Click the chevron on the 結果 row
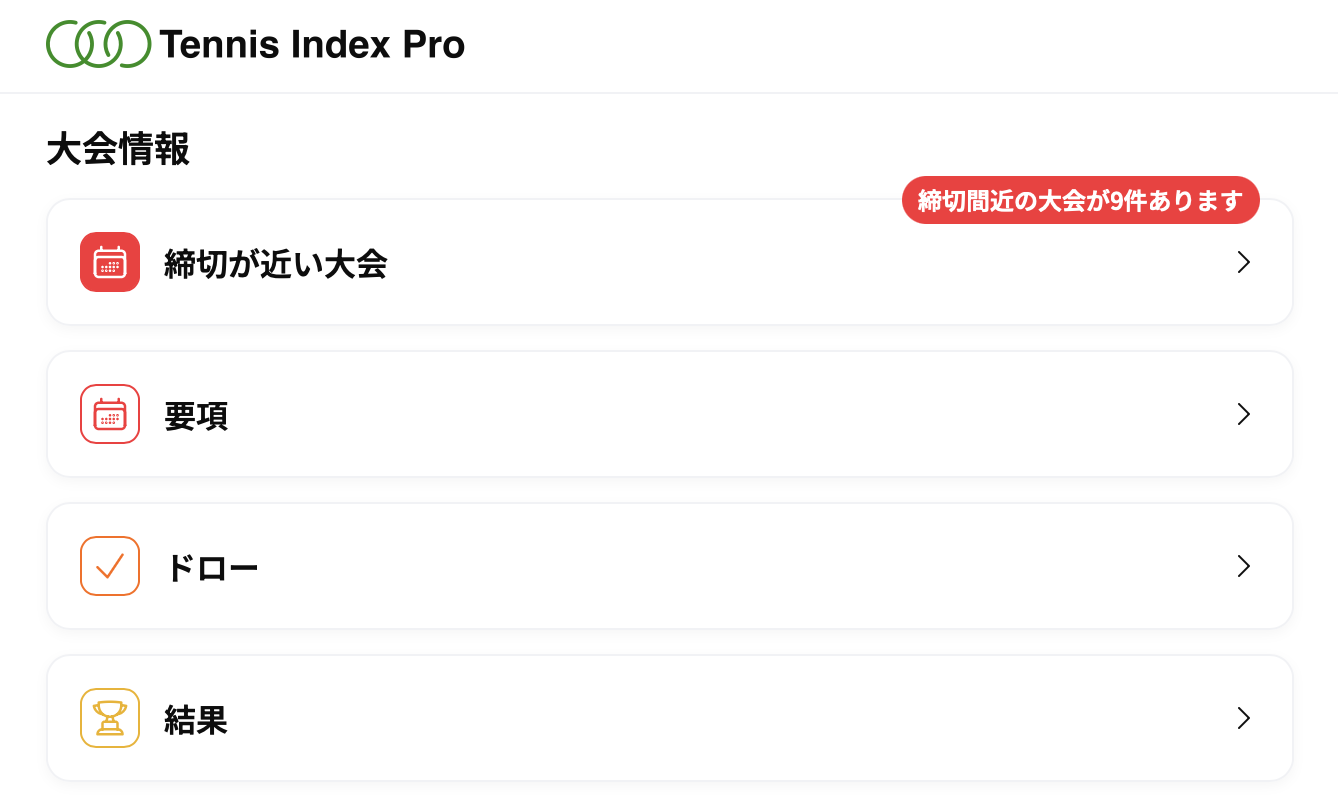 (x=1243, y=718)
